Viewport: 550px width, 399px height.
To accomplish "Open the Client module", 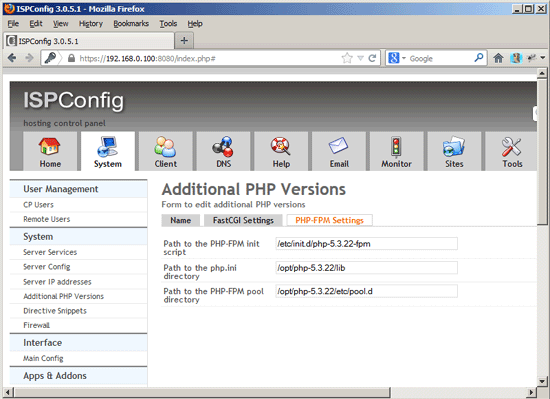I will 166,152.
